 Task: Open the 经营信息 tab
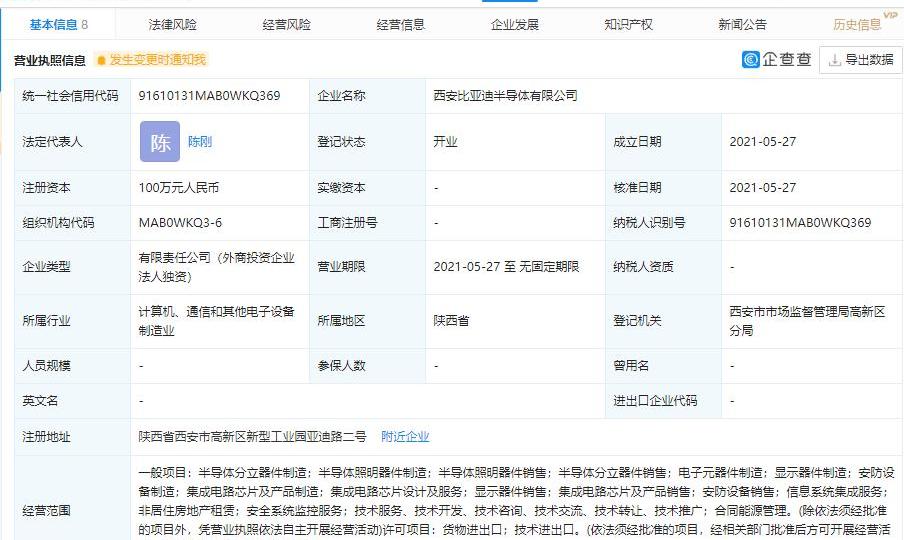click(x=401, y=24)
